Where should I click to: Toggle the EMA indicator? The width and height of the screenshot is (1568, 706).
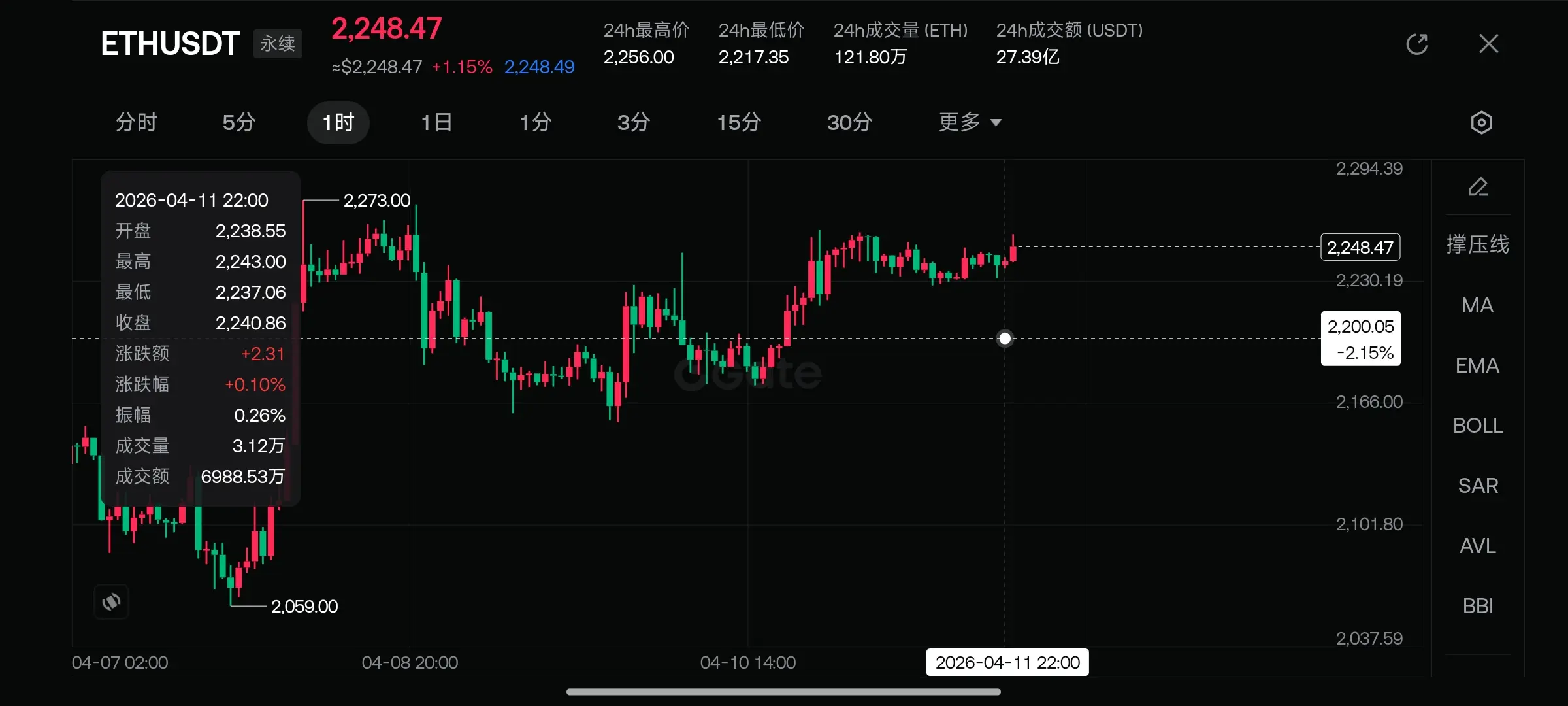click(x=1477, y=365)
